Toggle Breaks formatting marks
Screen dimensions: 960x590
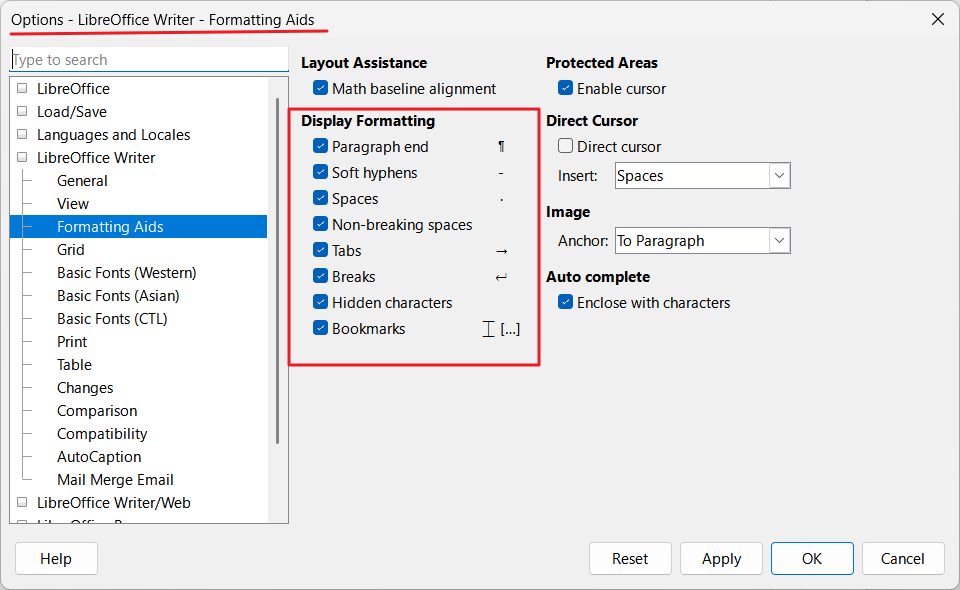320,276
